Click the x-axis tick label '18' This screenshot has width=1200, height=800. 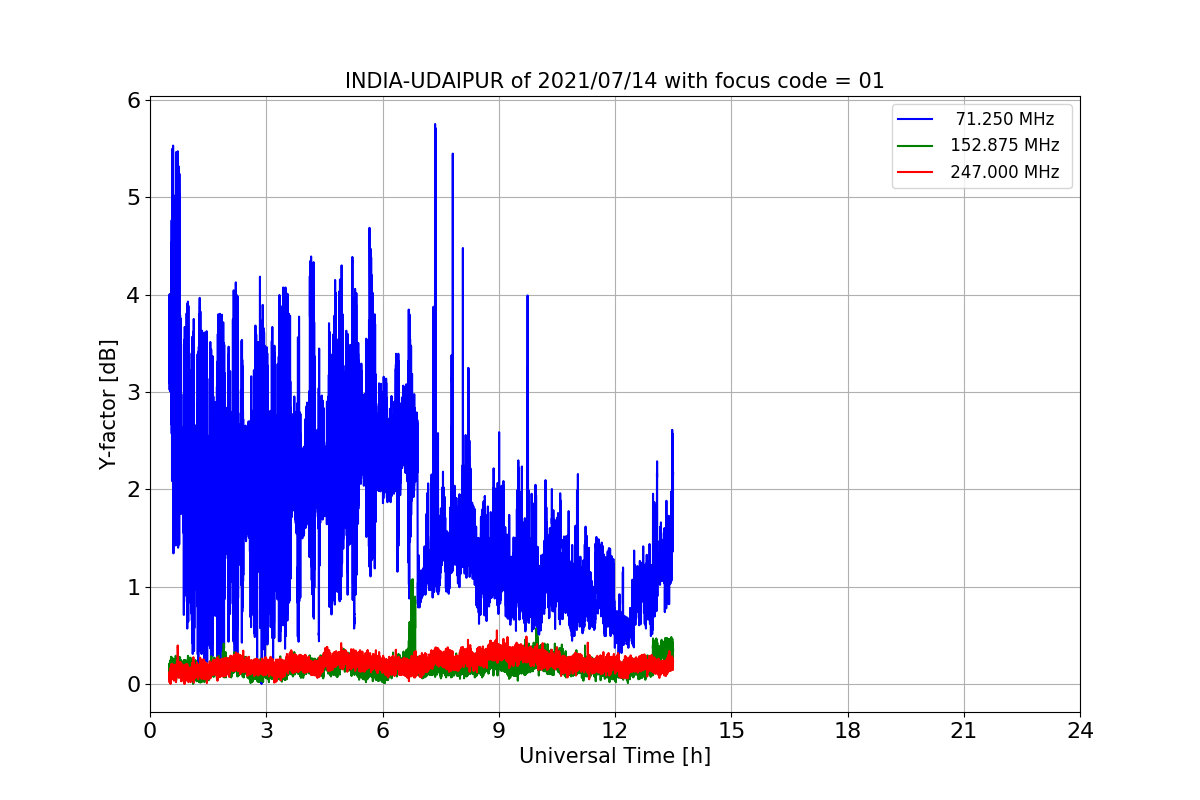848,730
